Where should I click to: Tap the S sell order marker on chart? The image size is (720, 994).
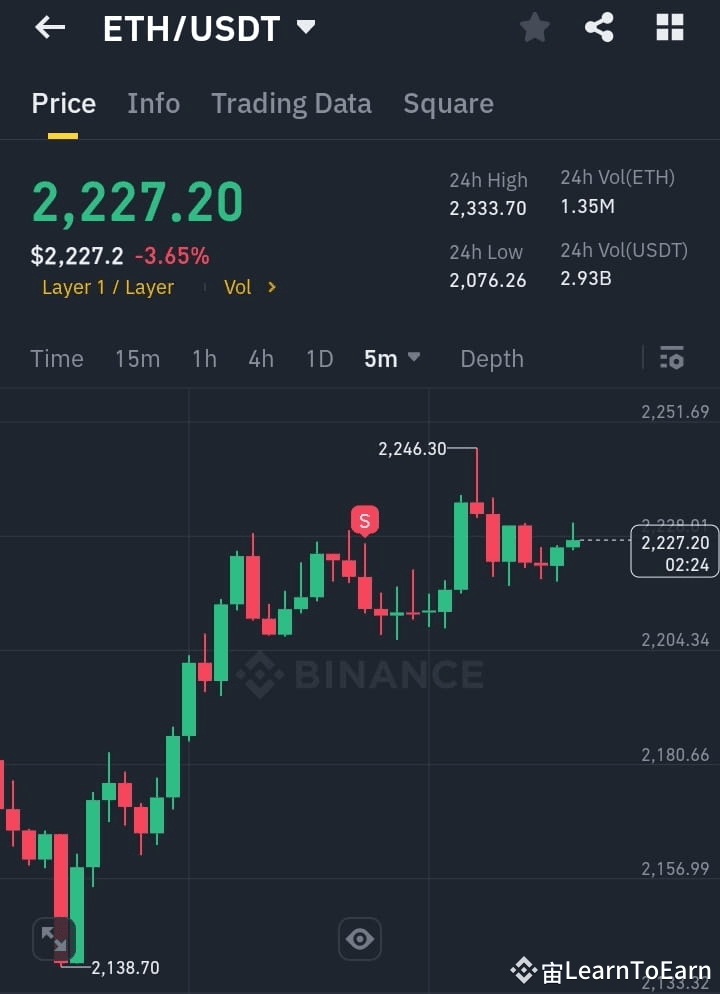pyautogui.click(x=364, y=520)
